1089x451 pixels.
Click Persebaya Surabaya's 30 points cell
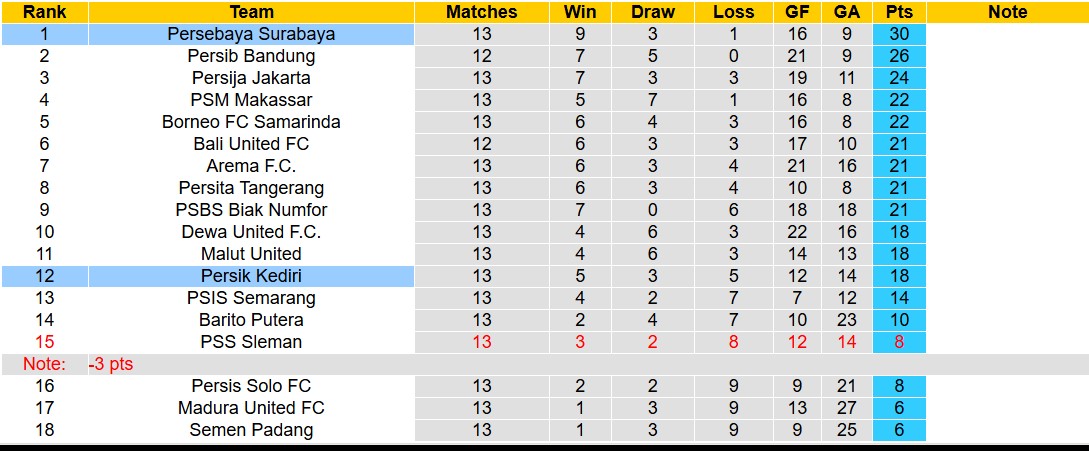click(x=899, y=34)
